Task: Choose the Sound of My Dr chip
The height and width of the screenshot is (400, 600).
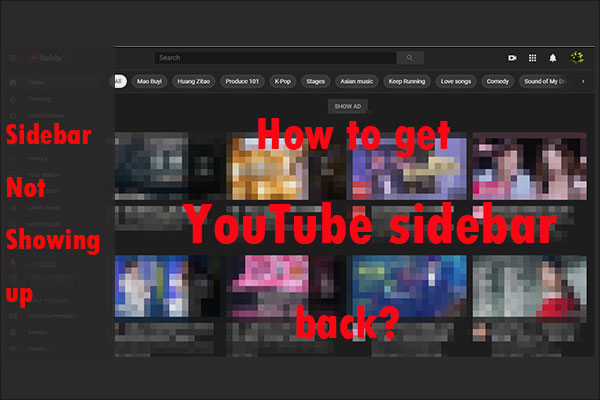Action: tap(545, 81)
